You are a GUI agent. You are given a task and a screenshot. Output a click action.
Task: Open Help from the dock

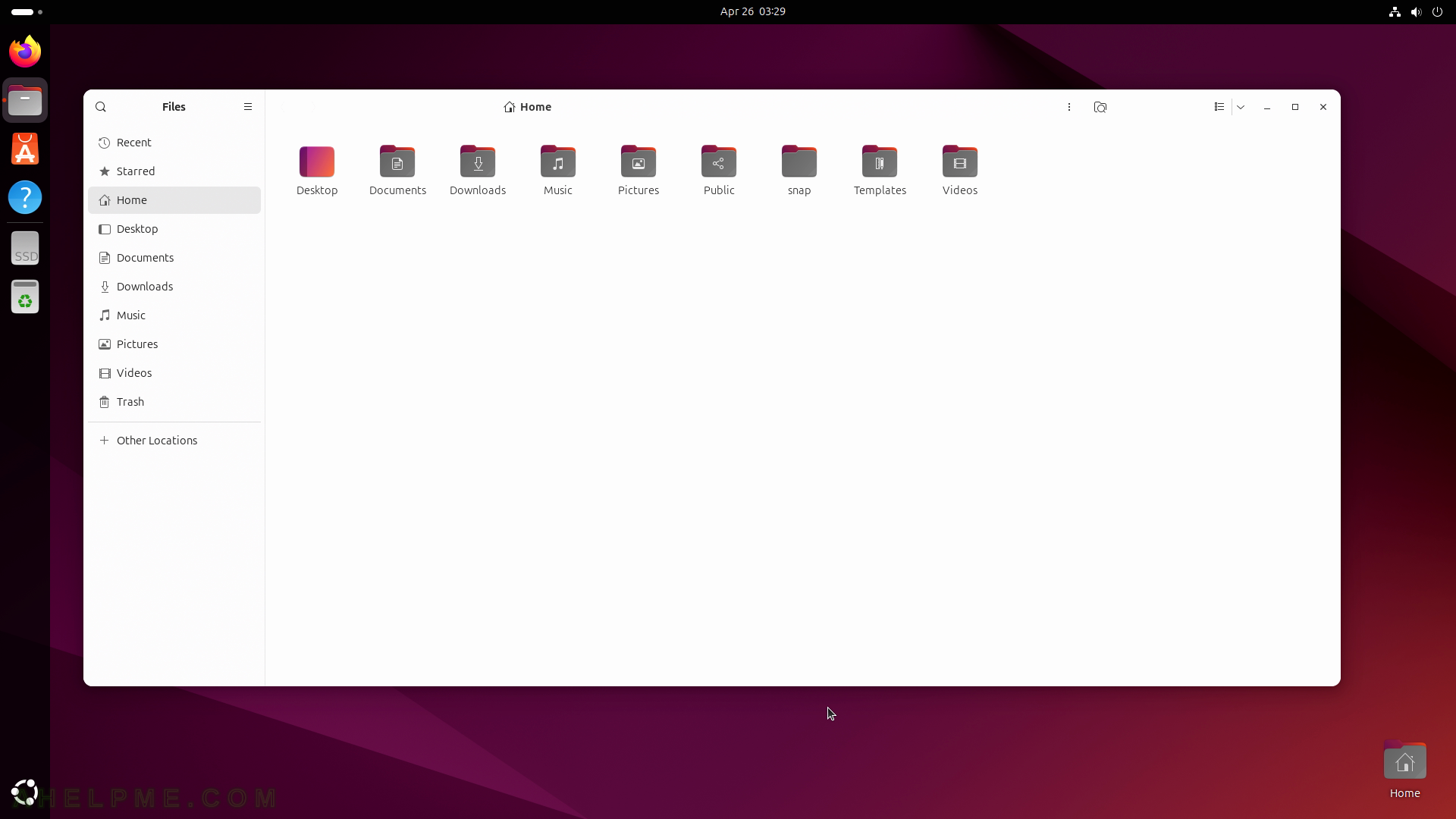(x=25, y=197)
